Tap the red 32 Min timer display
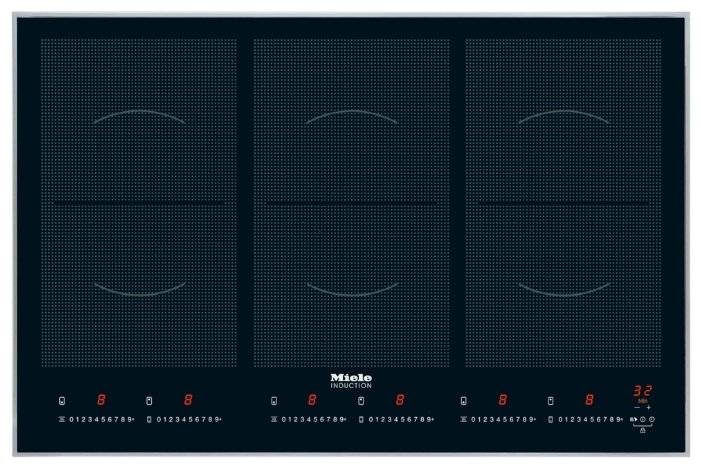 click(641, 392)
